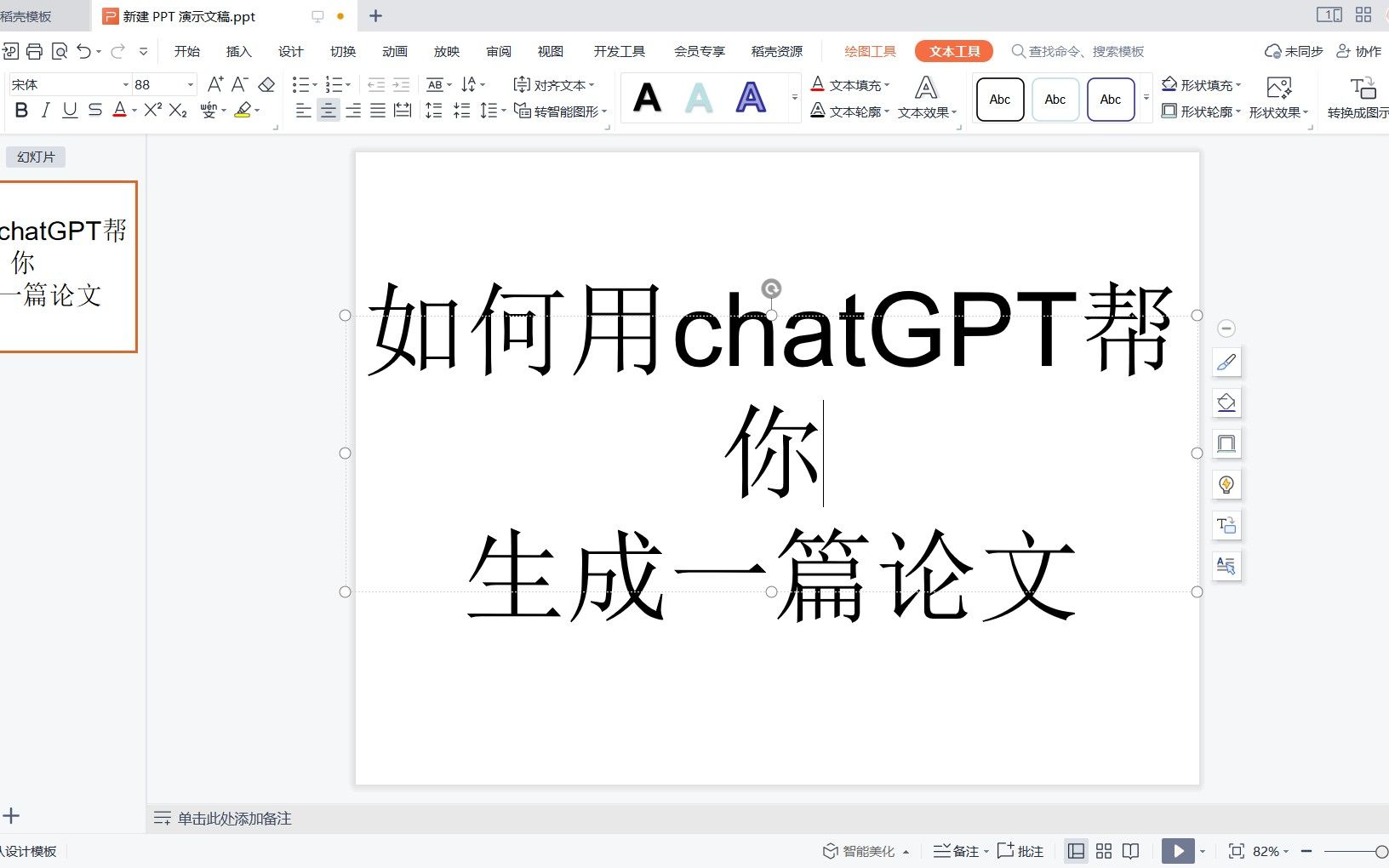Open the 开始 ribbon tab
Screen dimensions: 1389x868
(x=186, y=51)
